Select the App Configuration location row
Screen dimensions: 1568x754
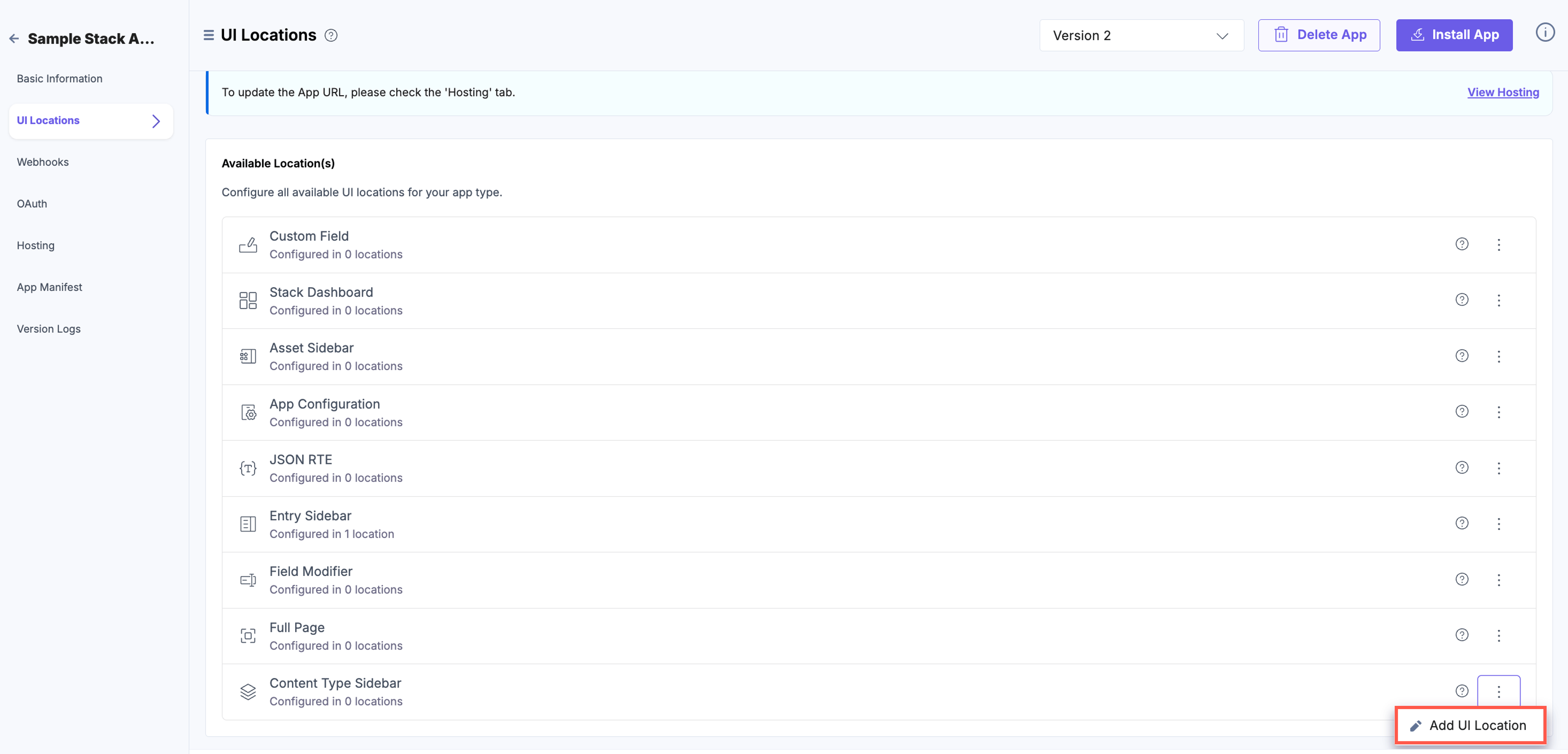[x=878, y=412]
